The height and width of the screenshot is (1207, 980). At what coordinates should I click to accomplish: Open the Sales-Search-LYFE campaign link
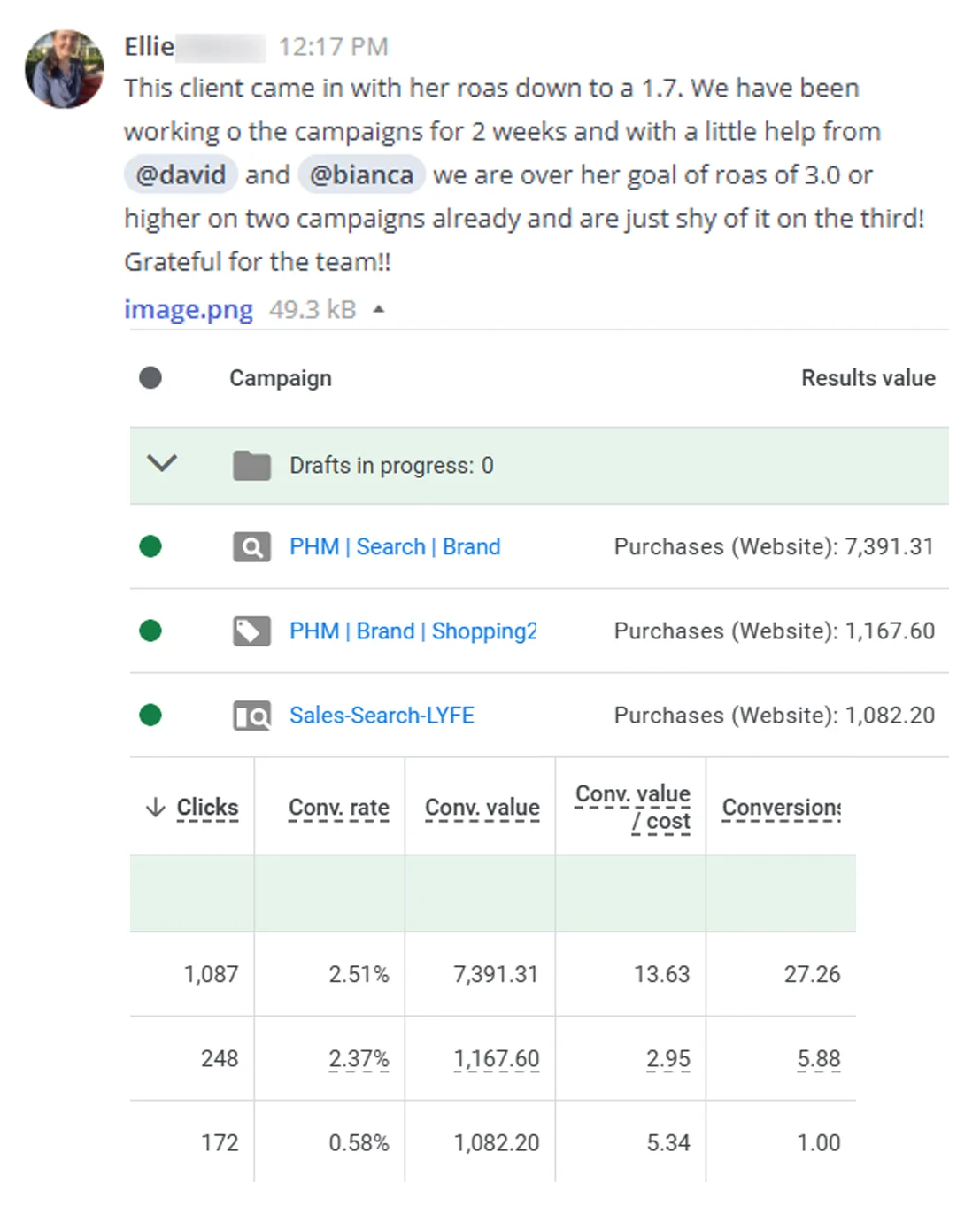pyautogui.click(x=382, y=715)
